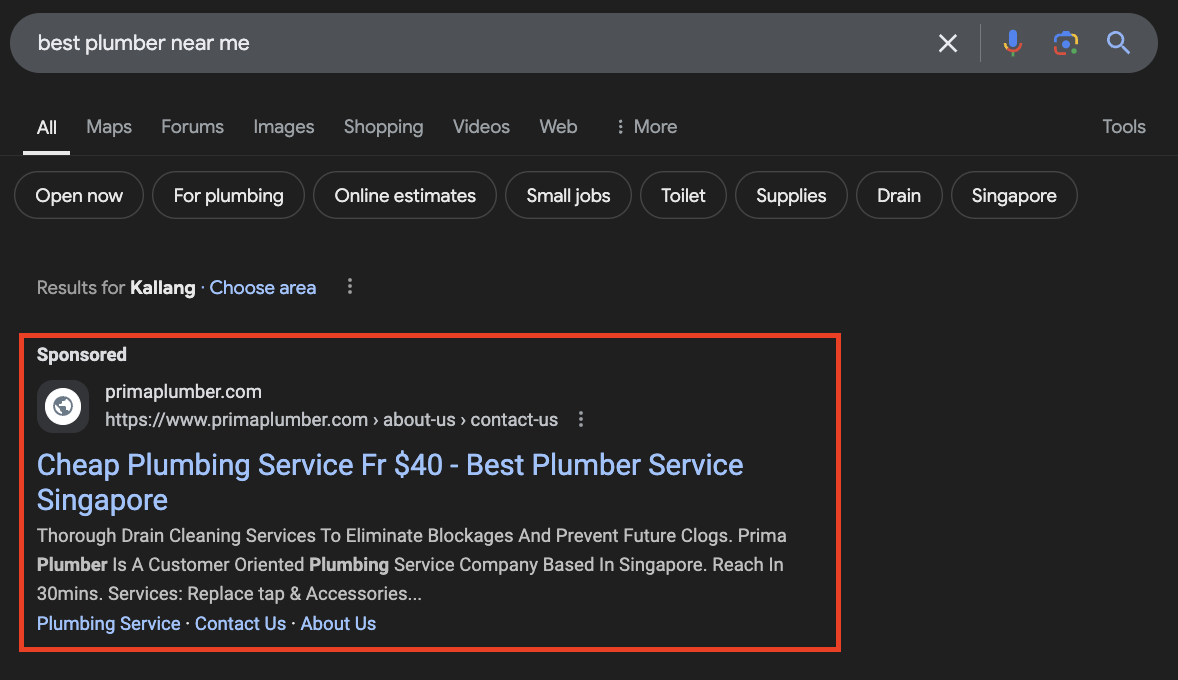
Task: Apply the Toilet filter chip
Action: coord(683,195)
